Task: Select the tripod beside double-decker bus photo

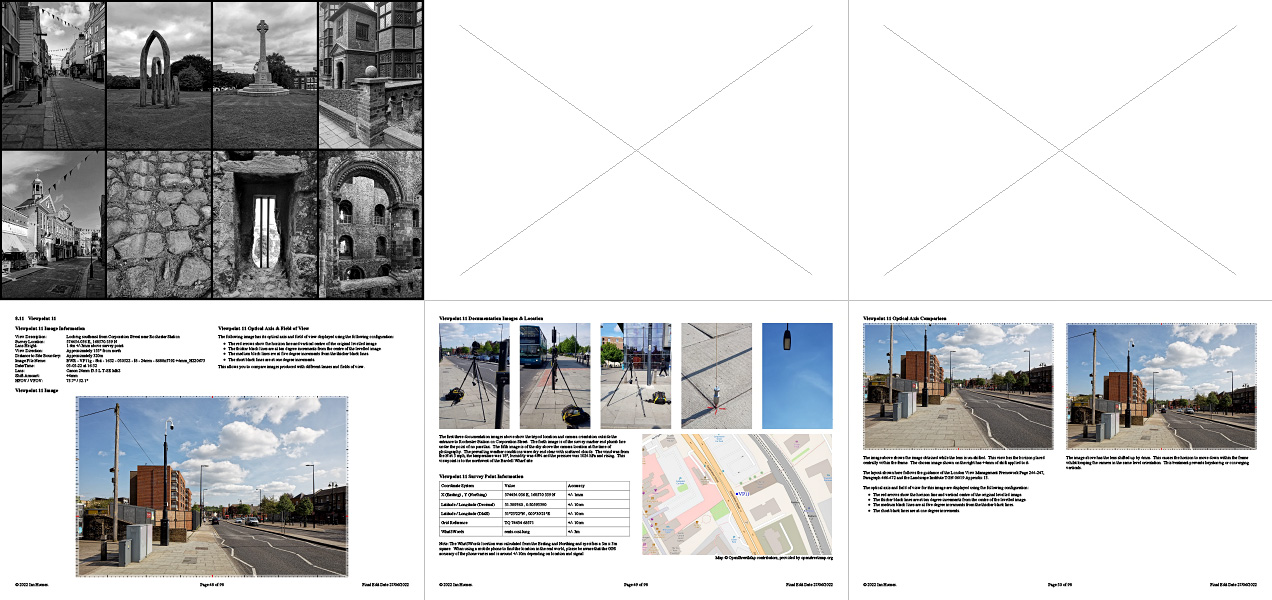Action: click(555, 375)
